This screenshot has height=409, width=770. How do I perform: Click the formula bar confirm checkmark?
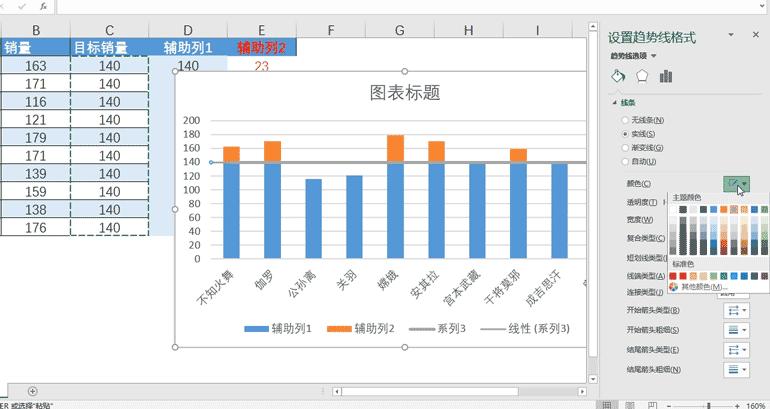pos(22,6)
